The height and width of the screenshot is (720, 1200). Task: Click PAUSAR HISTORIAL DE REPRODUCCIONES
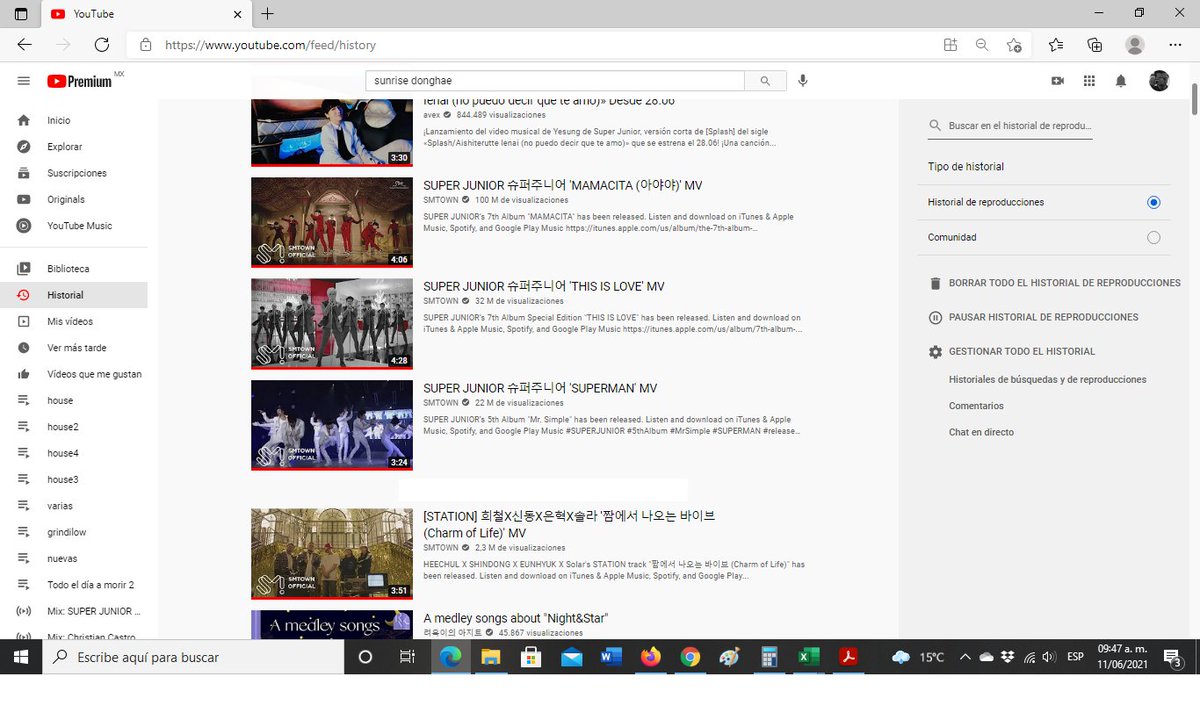click(1043, 317)
